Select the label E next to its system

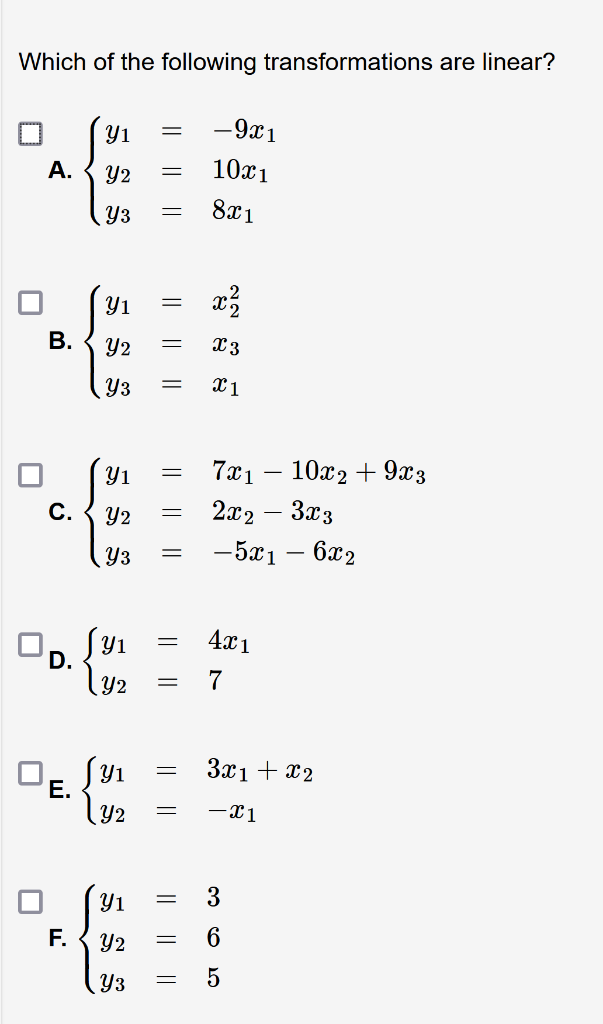(x=58, y=788)
